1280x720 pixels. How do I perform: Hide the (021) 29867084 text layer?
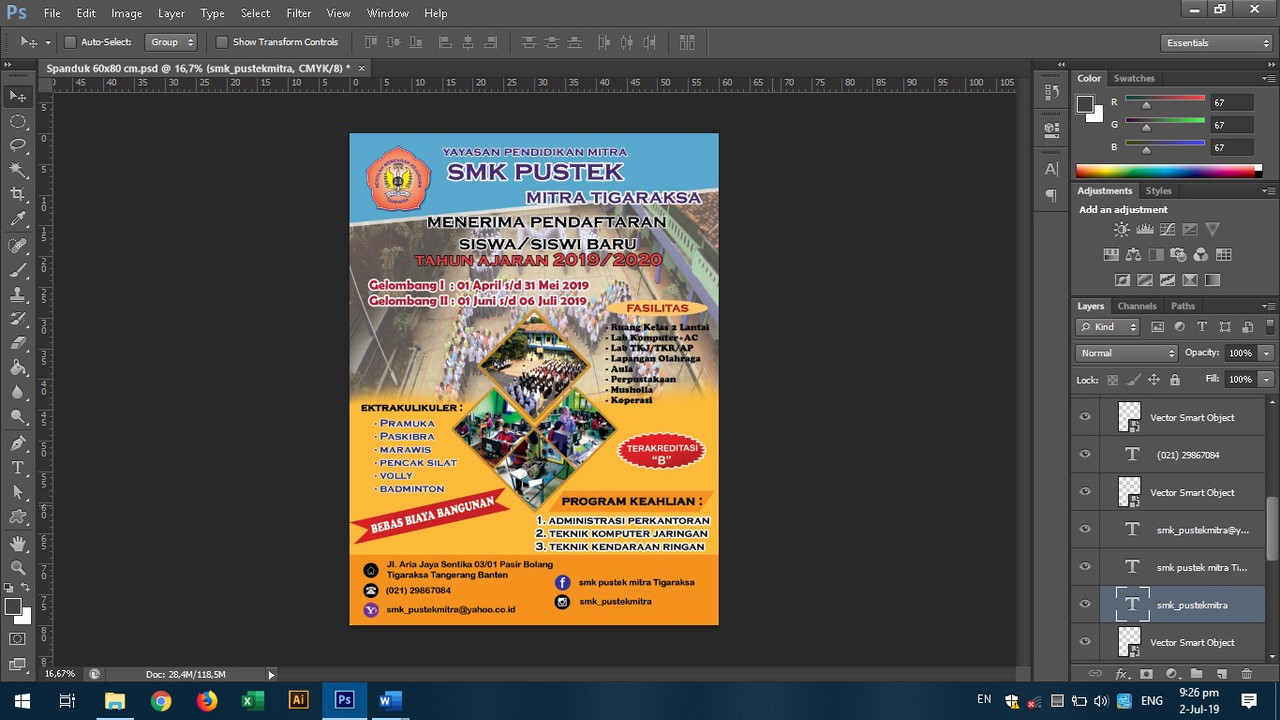tap(1085, 454)
